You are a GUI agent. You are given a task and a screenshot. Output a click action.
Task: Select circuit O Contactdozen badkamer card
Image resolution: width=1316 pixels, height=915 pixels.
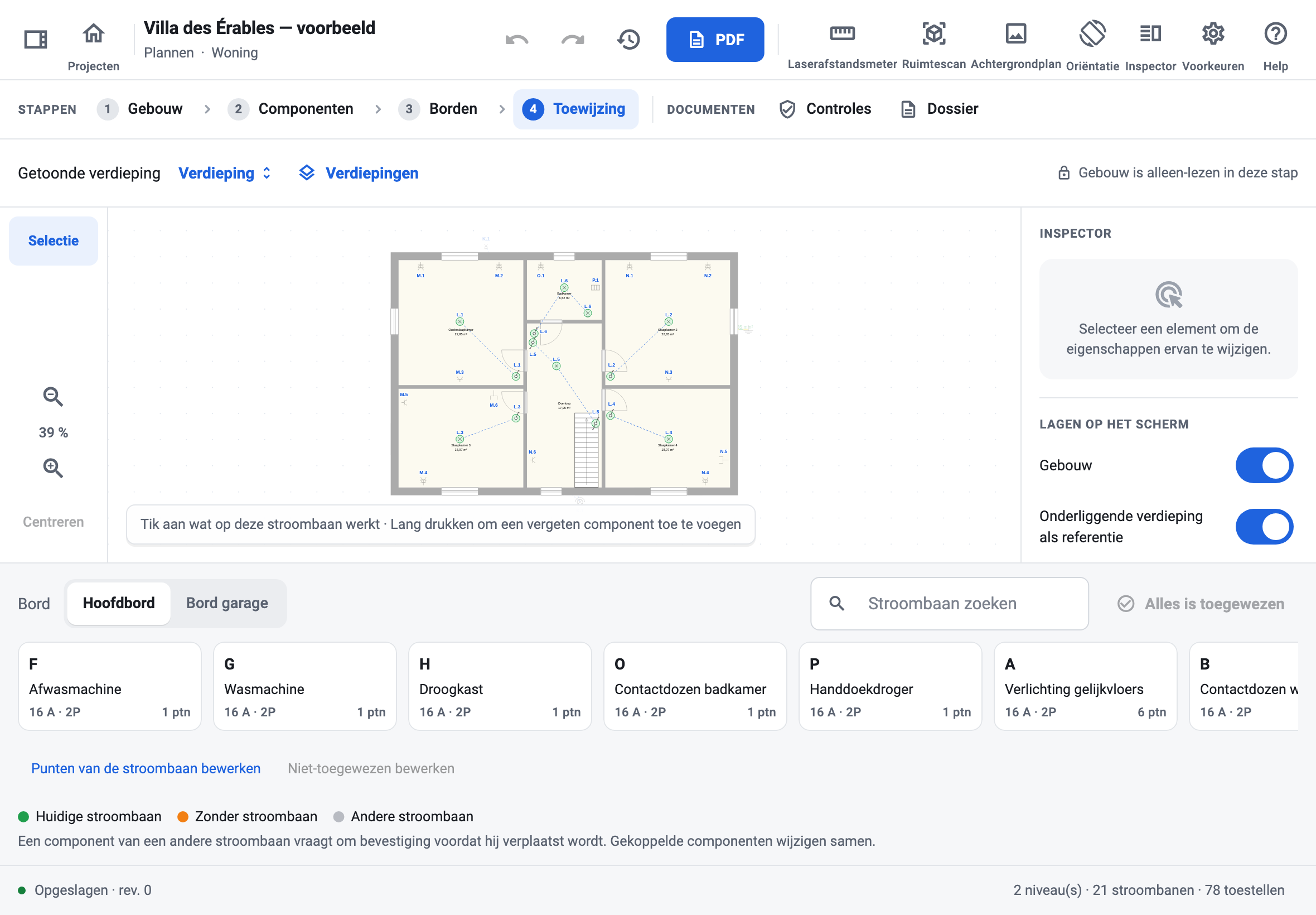695,686
